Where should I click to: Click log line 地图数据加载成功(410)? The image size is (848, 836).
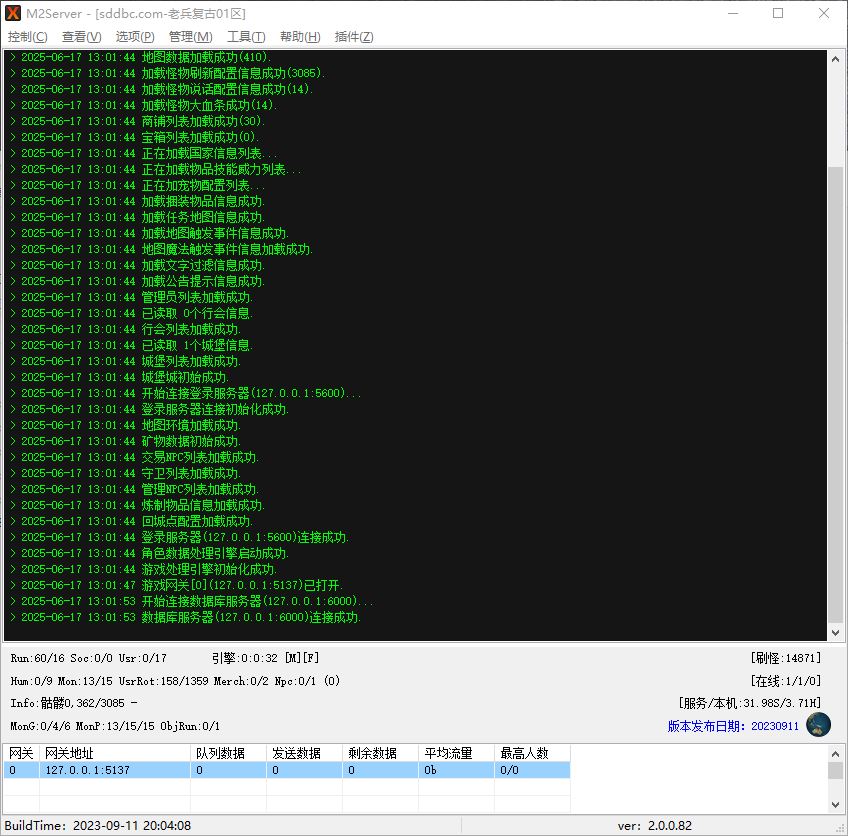click(x=141, y=57)
